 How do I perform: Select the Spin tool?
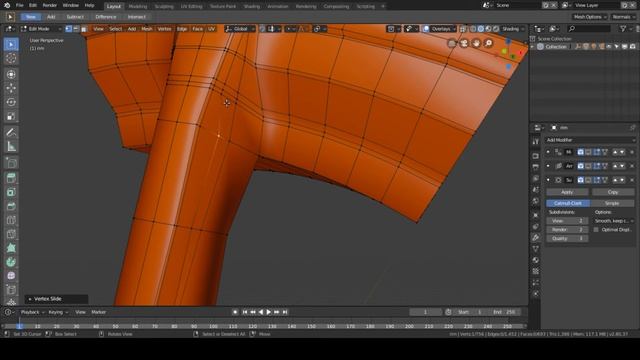[11, 262]
